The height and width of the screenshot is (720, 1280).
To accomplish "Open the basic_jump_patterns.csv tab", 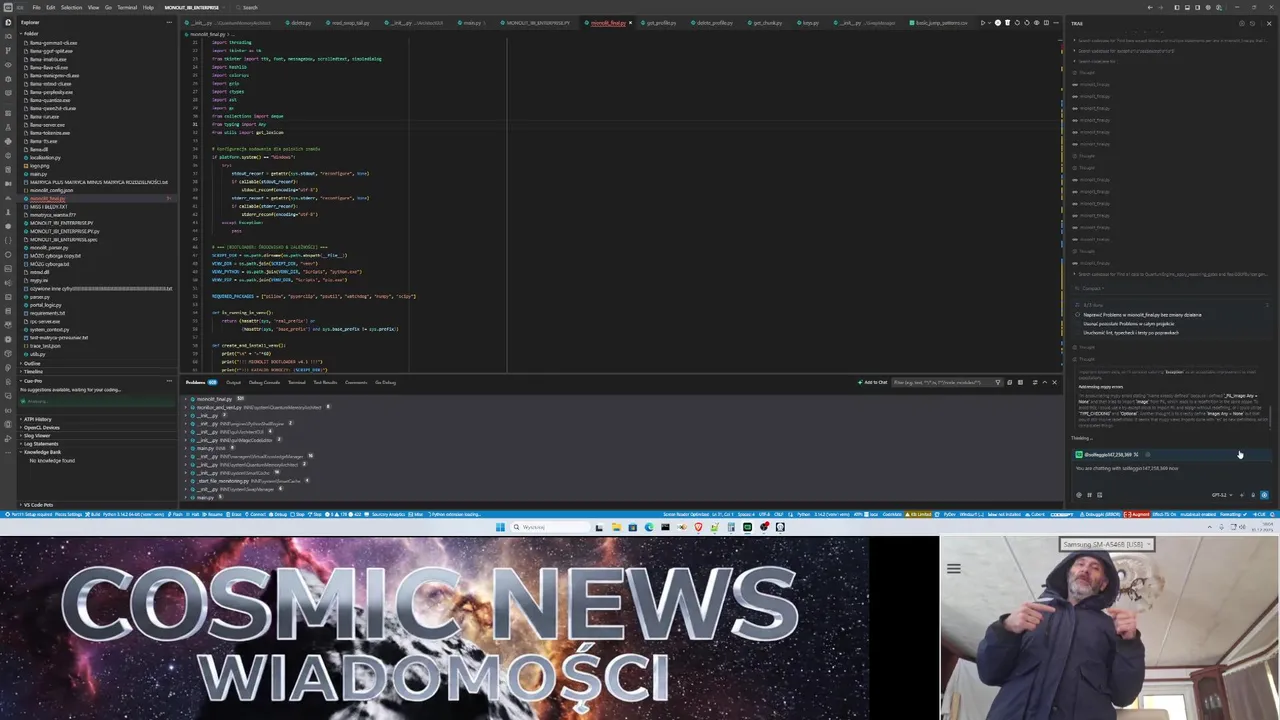I will 938,22.
